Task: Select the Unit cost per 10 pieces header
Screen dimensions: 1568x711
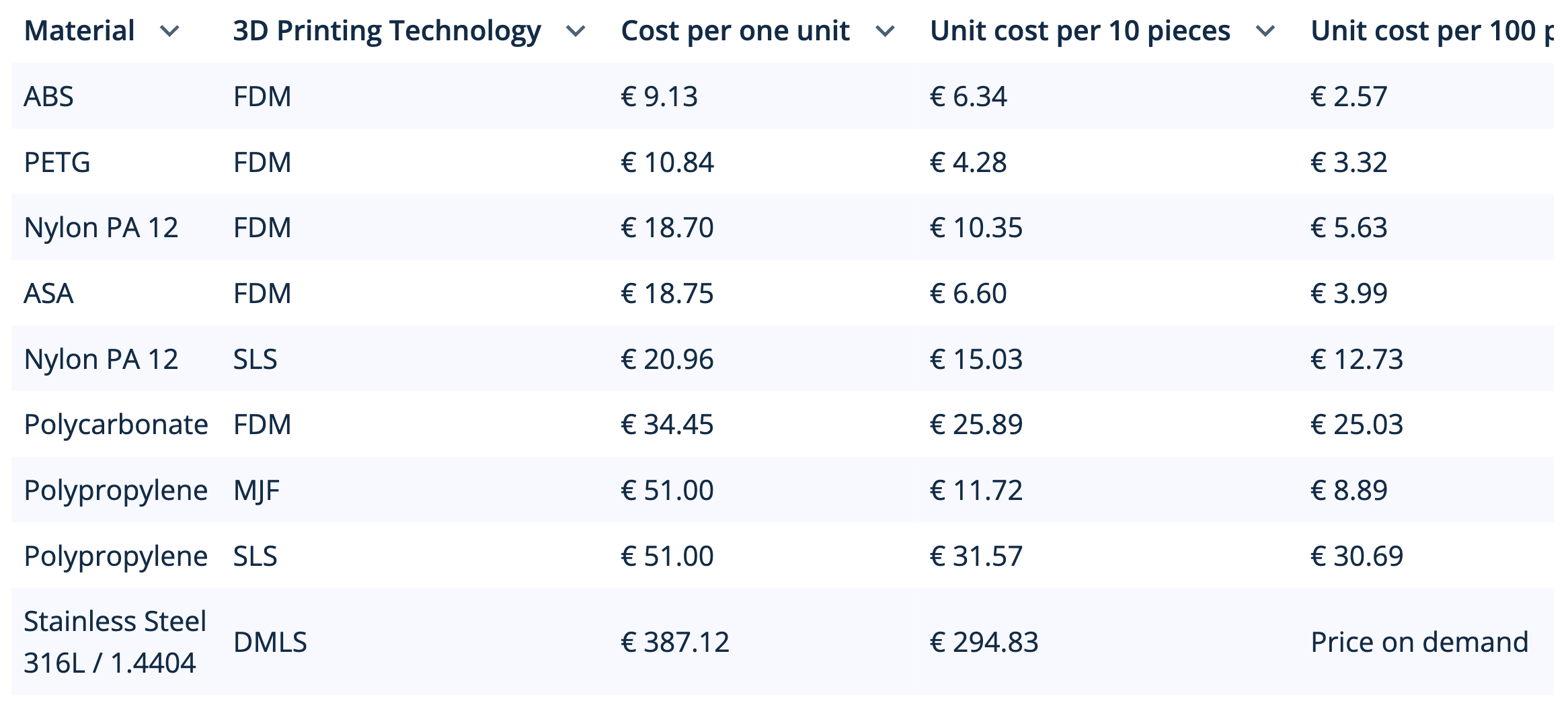Action: [x=1080, y=31]
